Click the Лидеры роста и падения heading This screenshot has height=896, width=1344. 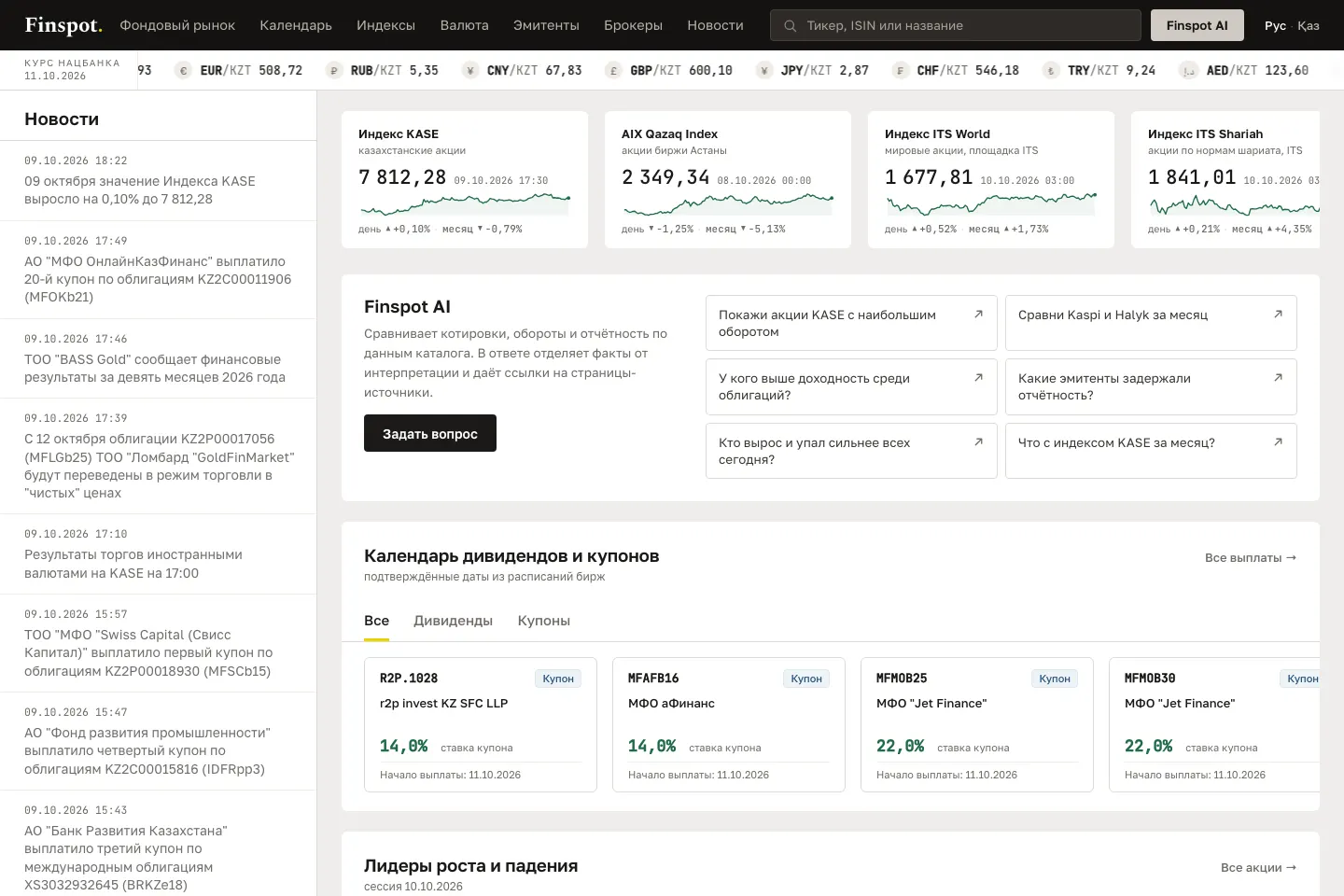(470, 866)
